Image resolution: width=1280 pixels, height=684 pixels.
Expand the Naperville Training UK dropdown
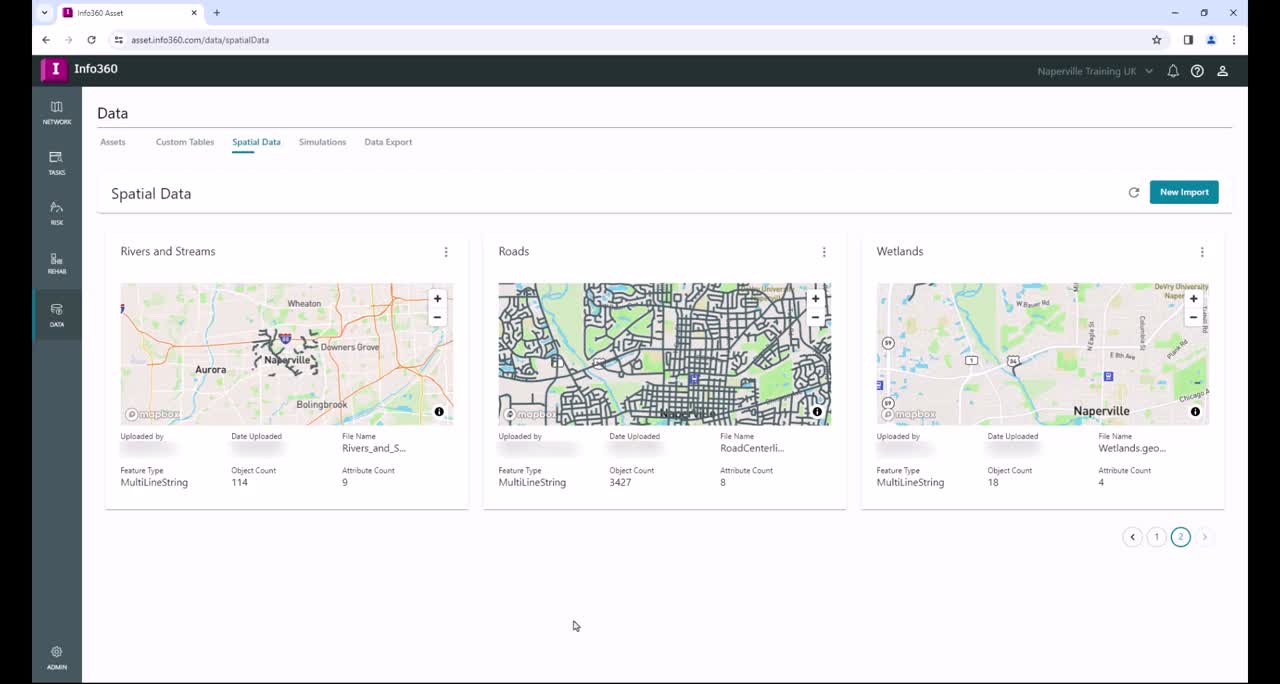(x=1095, y=71)
